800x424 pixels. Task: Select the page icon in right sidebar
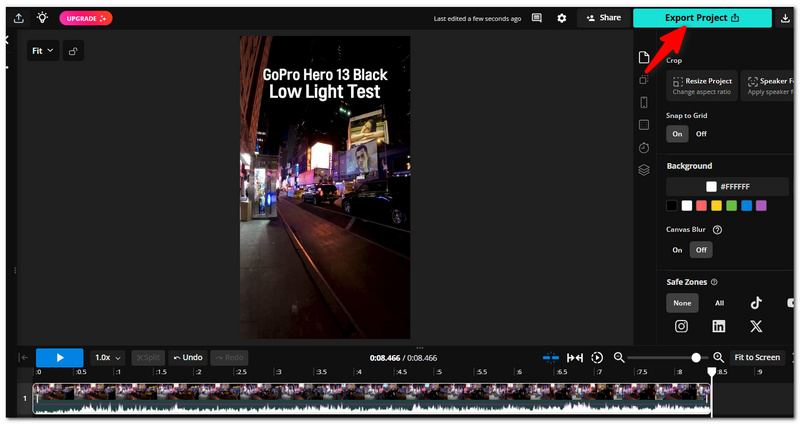[644, 57]
